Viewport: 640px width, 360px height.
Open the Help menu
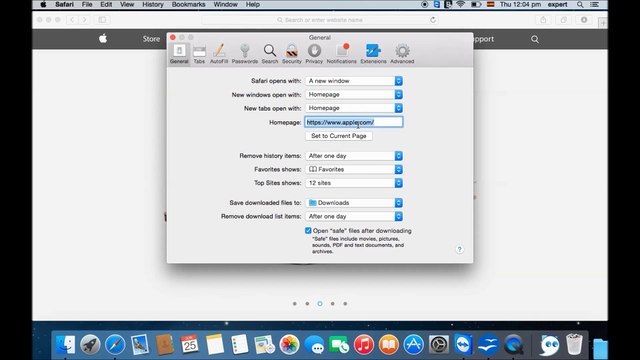(x=253, y=4)
